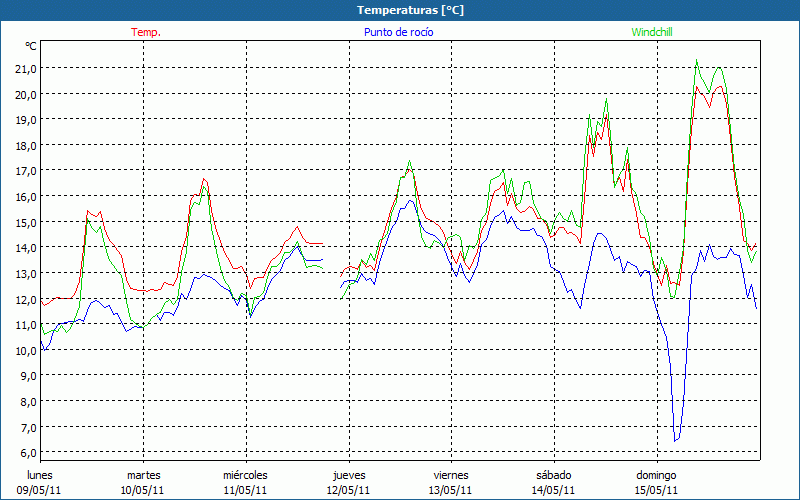Click the 09/05/11 date label
This screenshot has height=500, width=800.
(40, 490)
